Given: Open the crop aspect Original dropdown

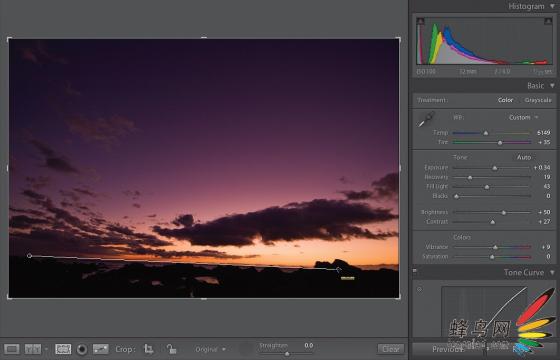Looking at the screenshot, I should point(211,349).
